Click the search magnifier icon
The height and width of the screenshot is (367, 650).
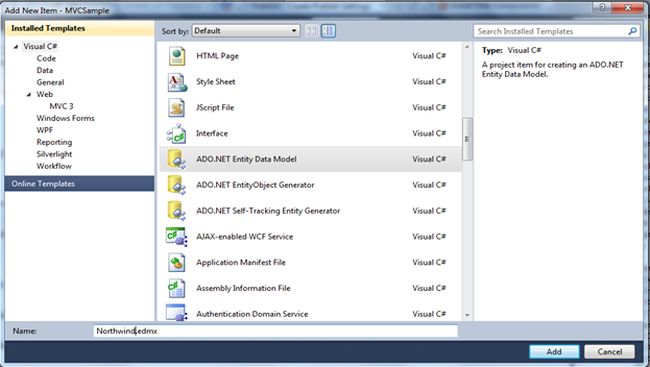[633, 31]
